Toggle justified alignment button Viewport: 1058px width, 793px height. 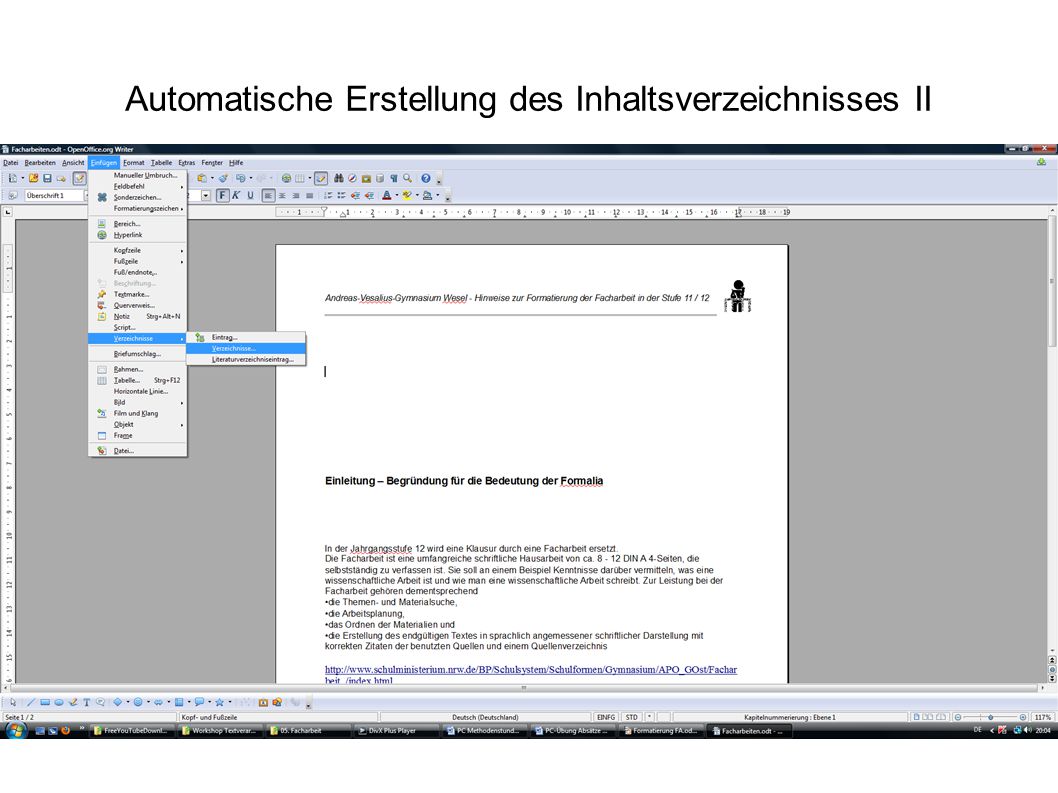click(310, 196)
